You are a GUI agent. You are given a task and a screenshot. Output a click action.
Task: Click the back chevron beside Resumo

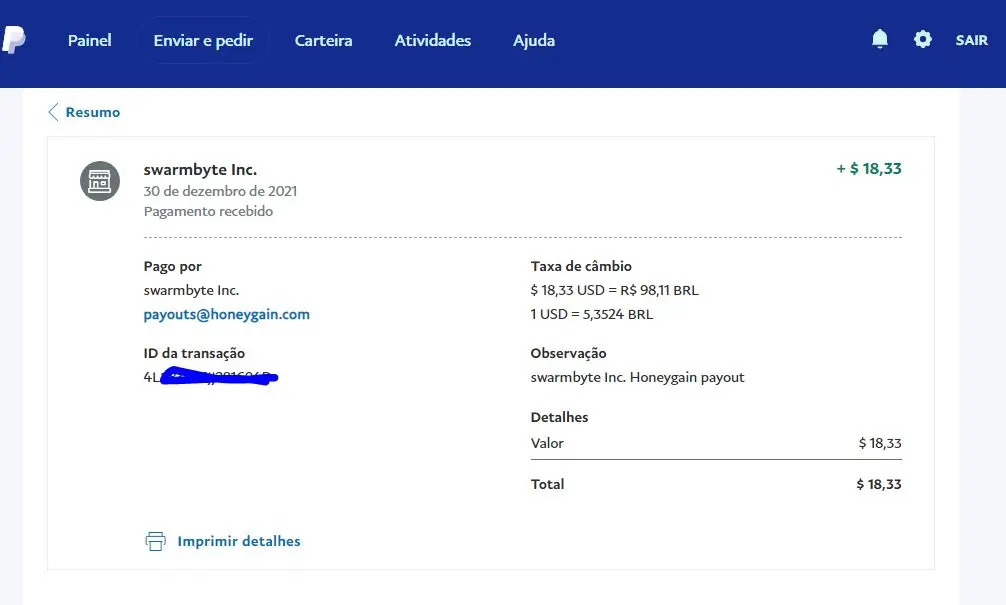[x=53, y=112]
